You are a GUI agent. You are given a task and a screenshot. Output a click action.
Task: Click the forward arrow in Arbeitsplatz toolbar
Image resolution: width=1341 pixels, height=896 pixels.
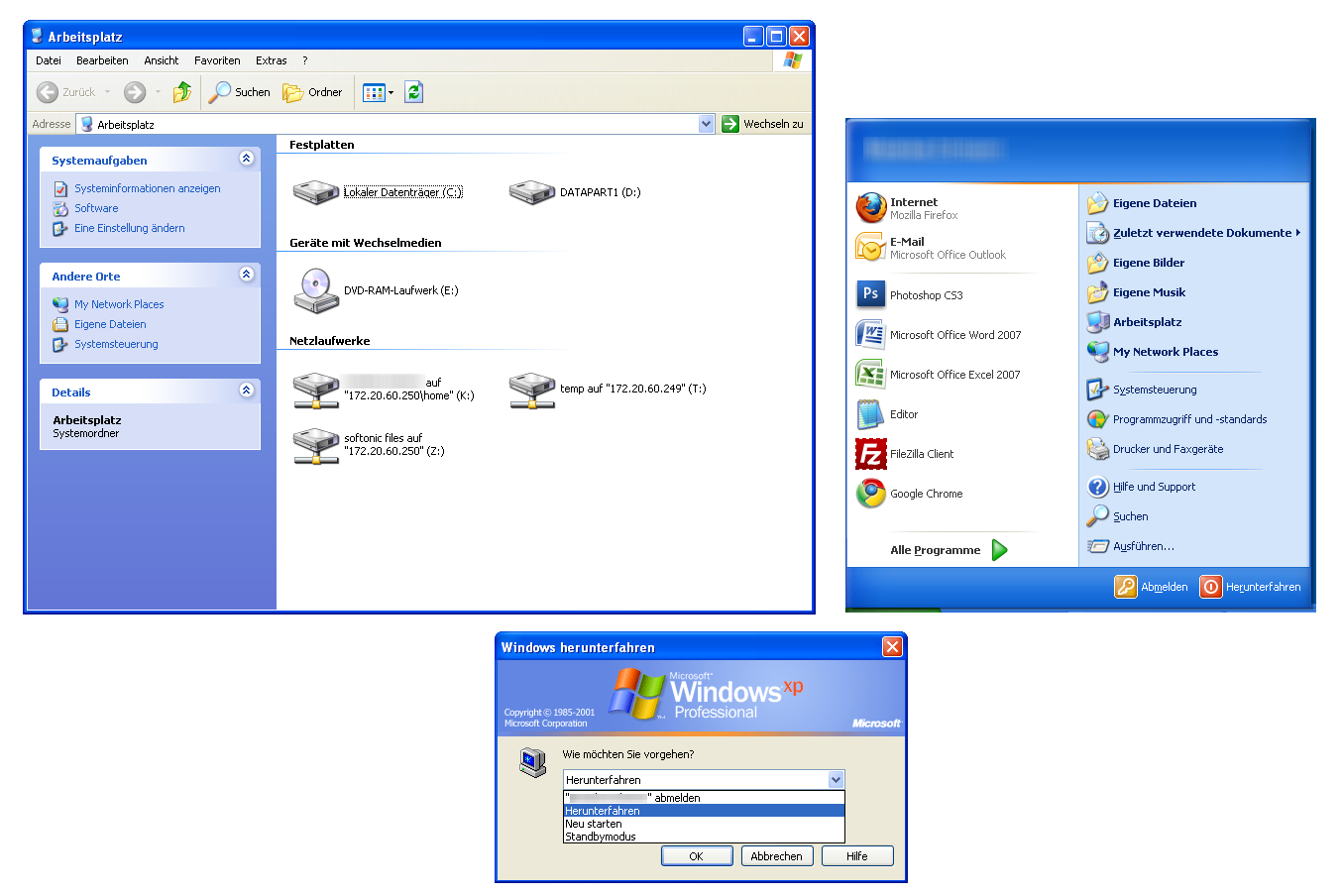coord(135,92)
